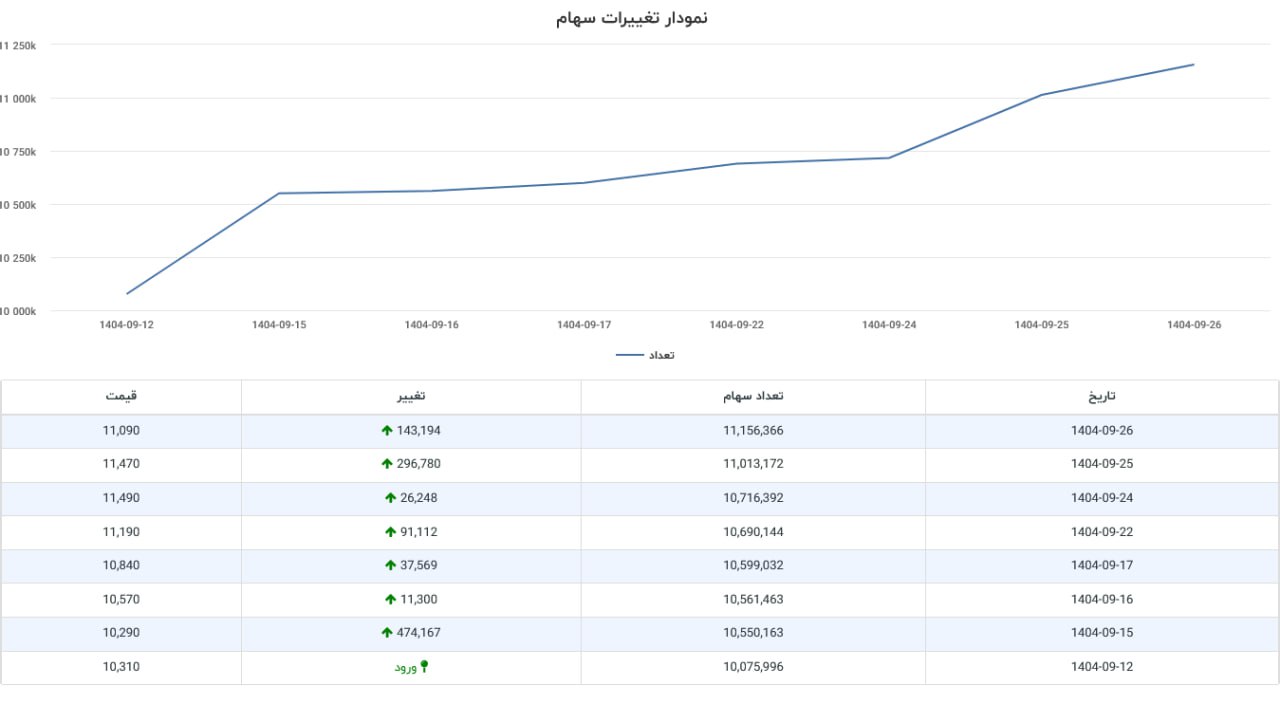Click the تغییر column header
This screenshot has width=1280, height=704.
(410, 396)
